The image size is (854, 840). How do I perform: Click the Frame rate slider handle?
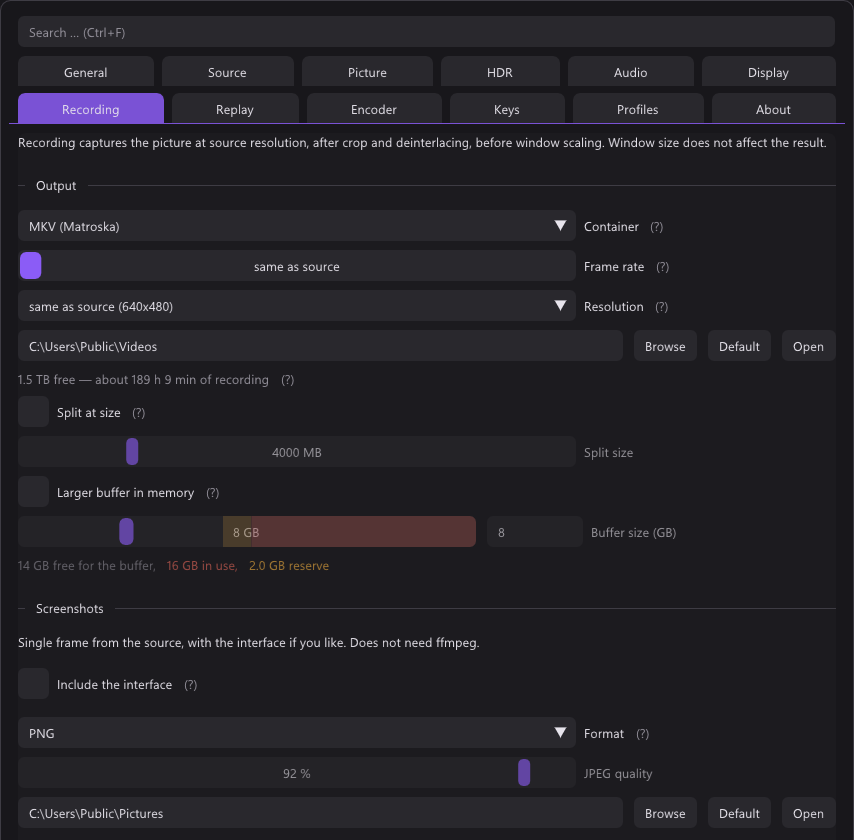(30, 266)
